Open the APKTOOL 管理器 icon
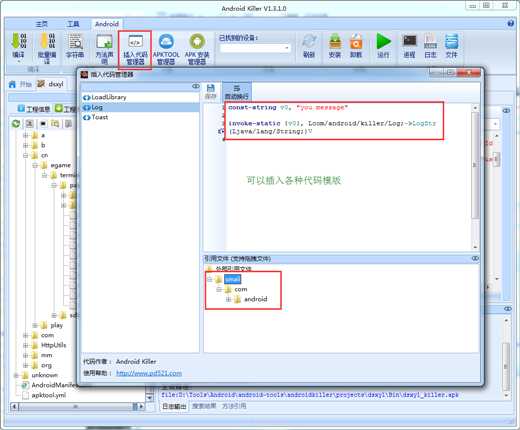The height and width of the screenshot is (430, 520). tap(166, 42)
